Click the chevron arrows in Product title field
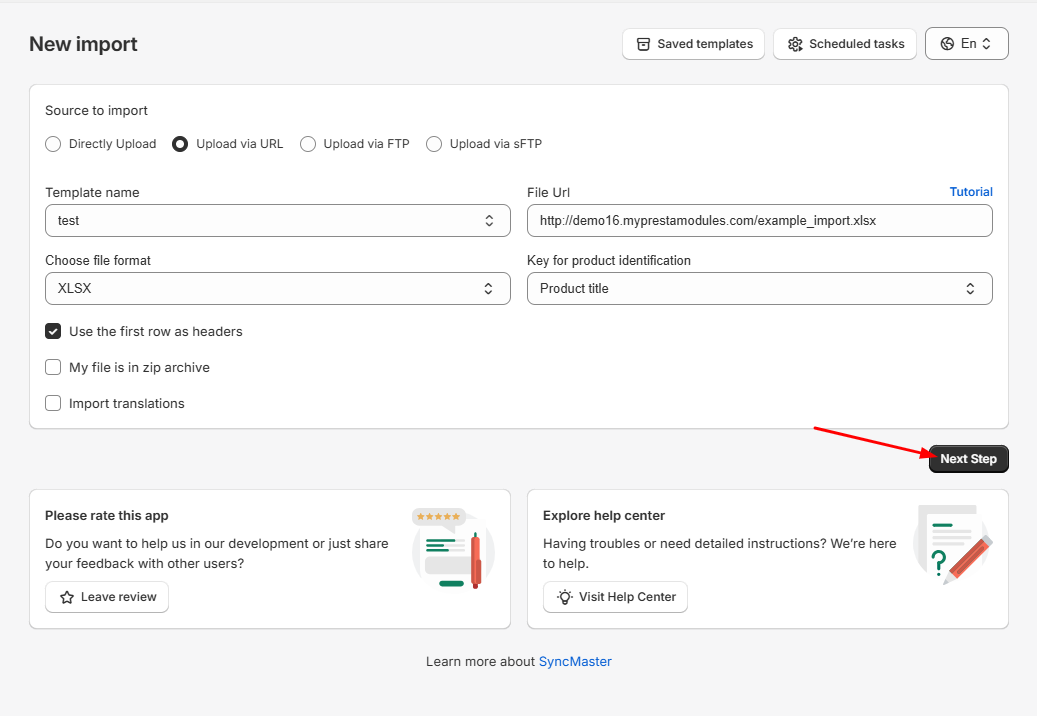 tap(970, 288)
